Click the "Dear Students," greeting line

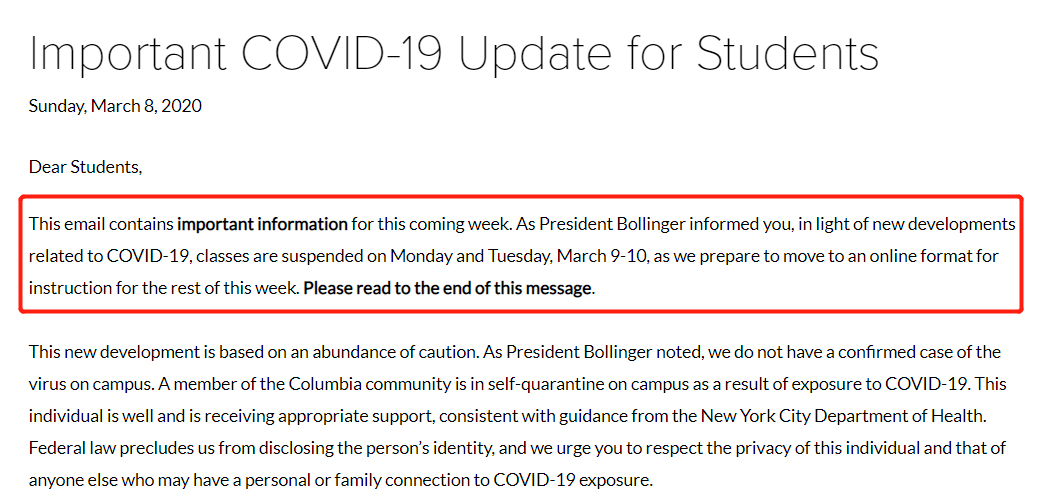(85, 167)
